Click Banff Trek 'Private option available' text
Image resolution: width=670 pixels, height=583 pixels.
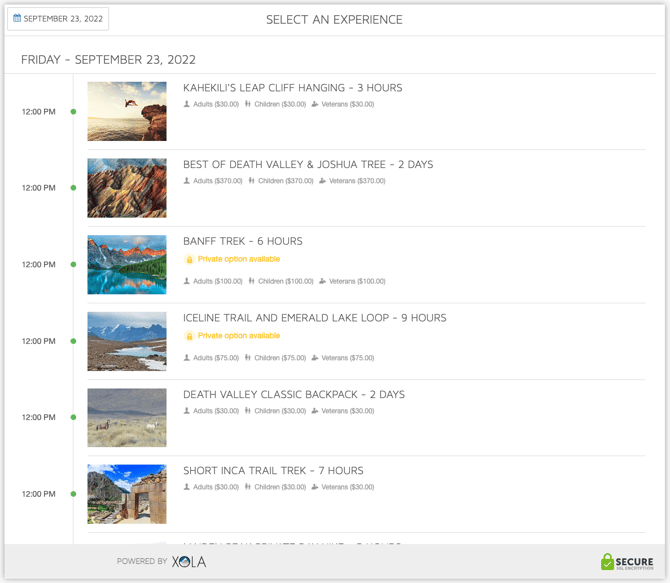[239, 259]
